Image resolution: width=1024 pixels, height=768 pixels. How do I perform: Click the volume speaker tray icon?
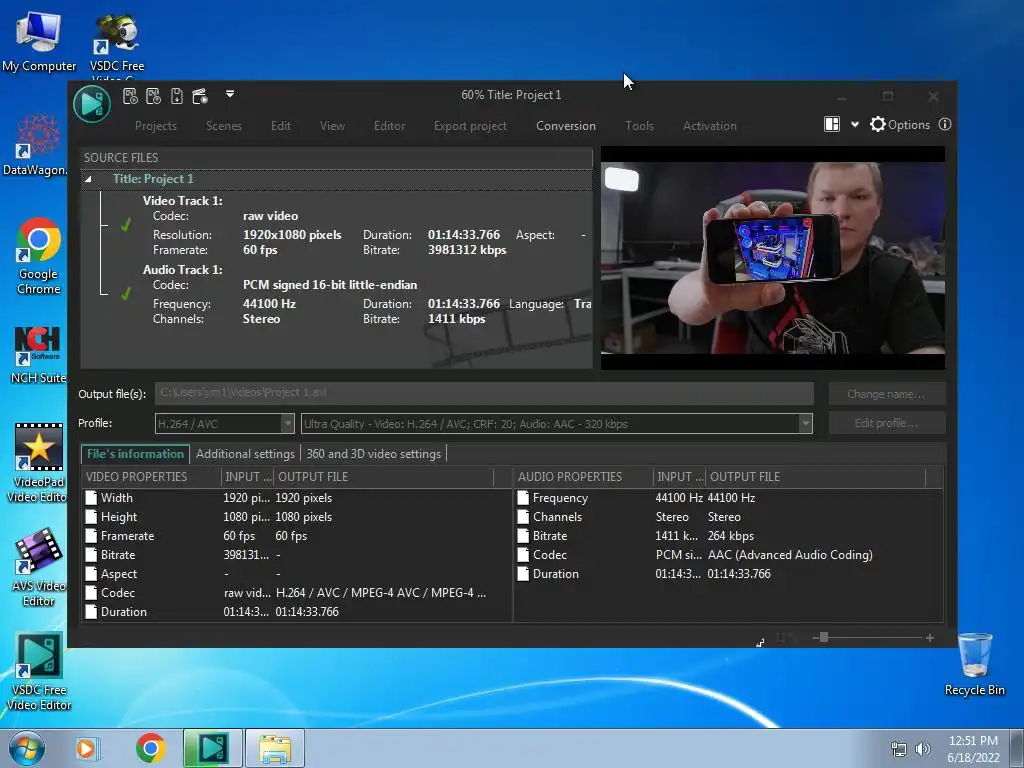point(923,749)
